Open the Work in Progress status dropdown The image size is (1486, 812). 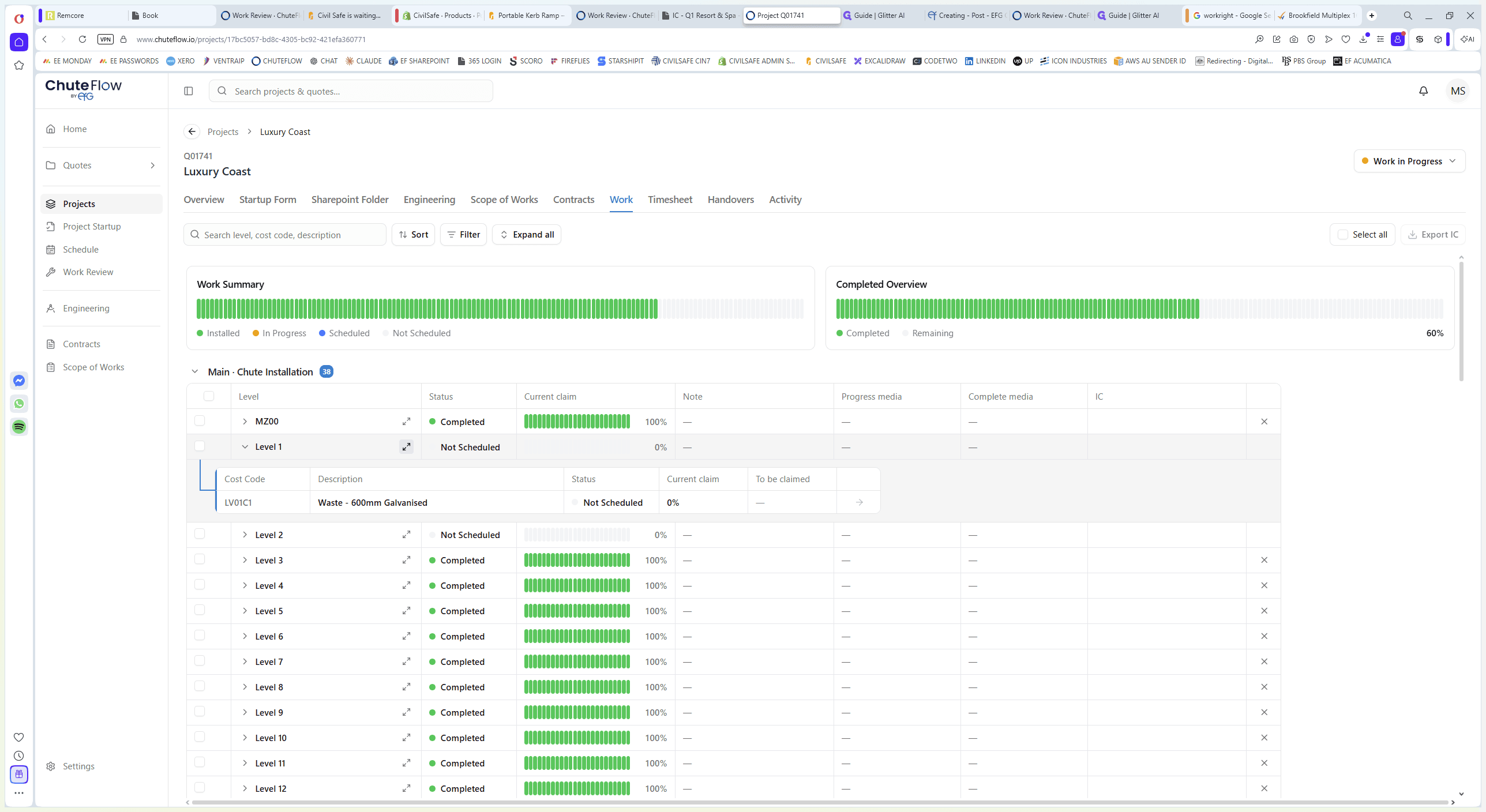pos(1409,161)
